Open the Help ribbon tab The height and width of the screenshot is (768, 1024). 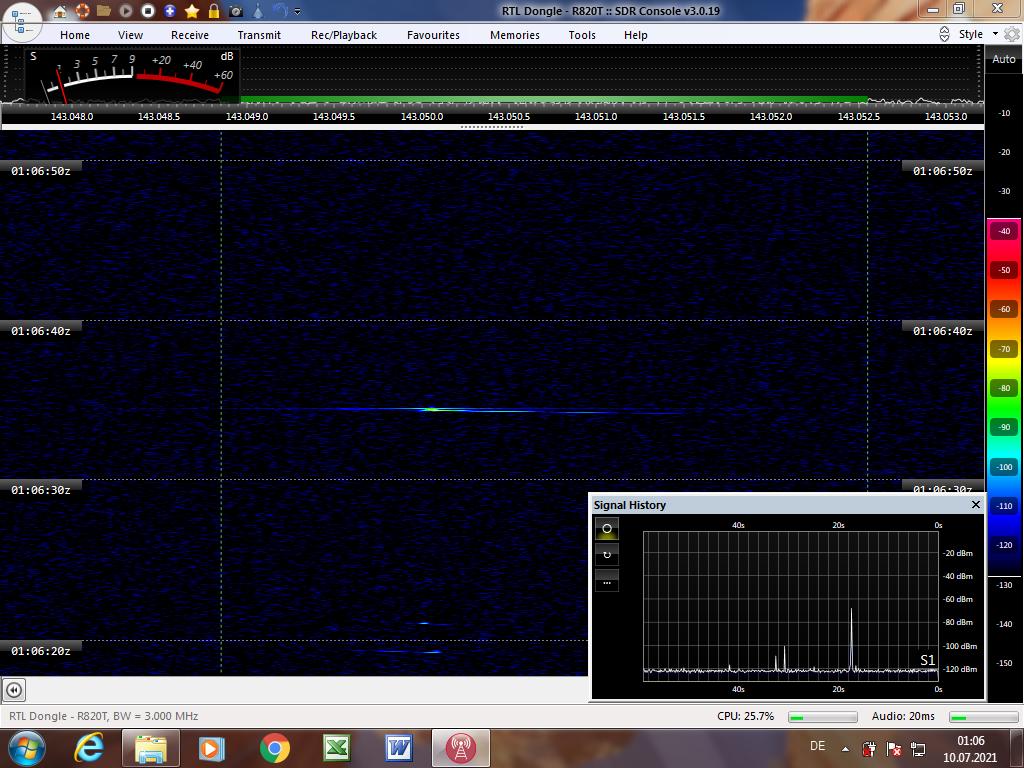tap(635, 35)
